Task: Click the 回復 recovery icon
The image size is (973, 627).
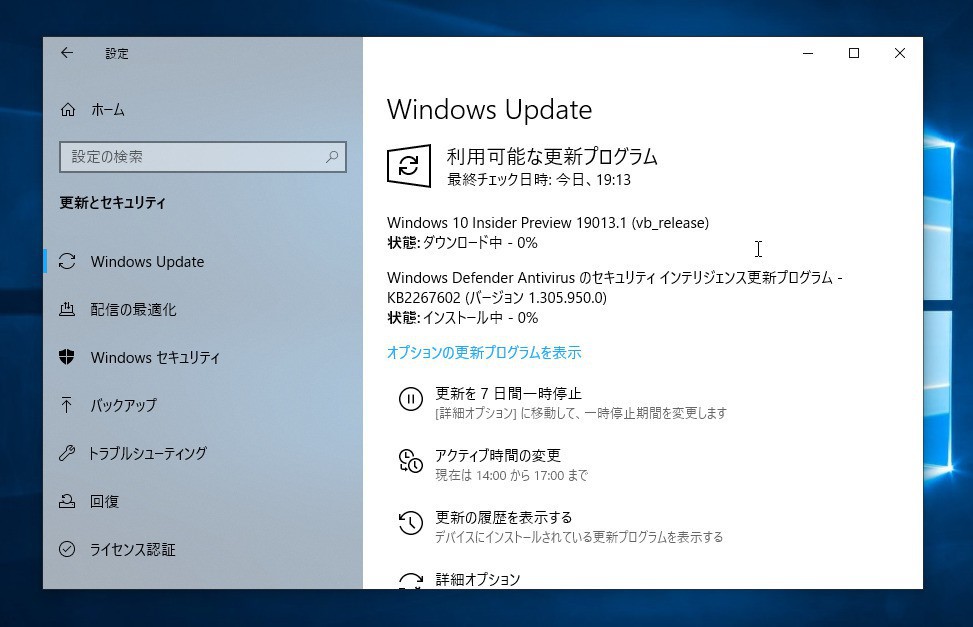Action: 67,501
